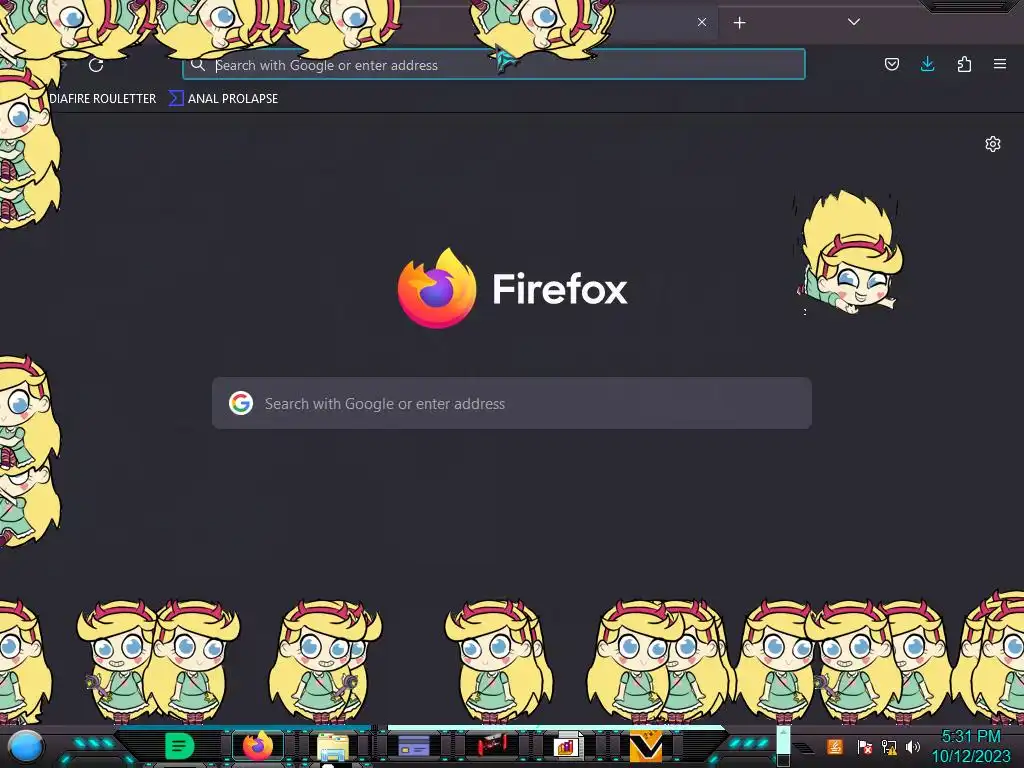Click the orange Java tray icon

[x=835, y=746]
